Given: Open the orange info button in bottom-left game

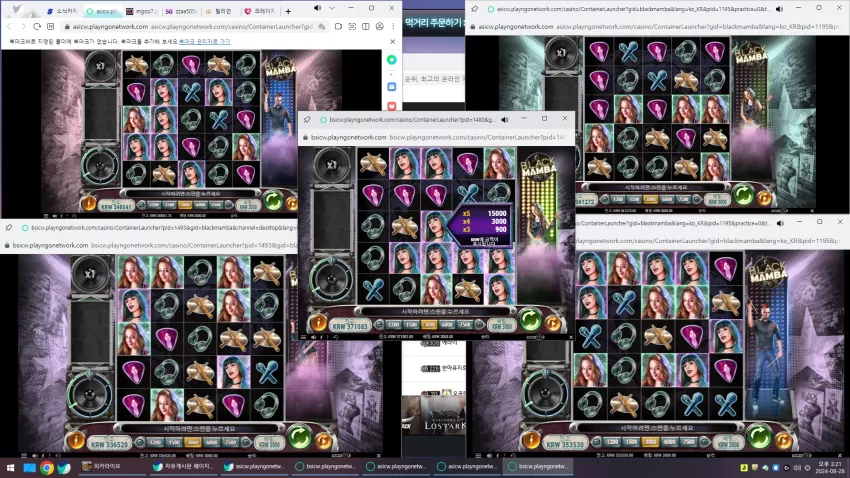Looking at the screenshot, I should [x=76, y=440].
